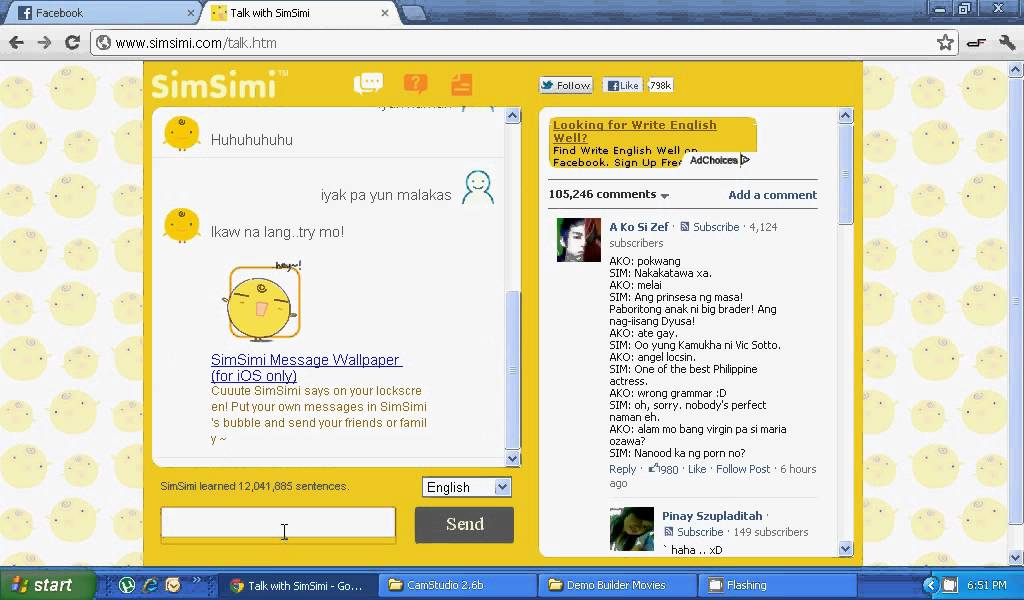1024x600 pixels.
Task: Click the user avatar beside iyak pa yun
Action: 478,188
